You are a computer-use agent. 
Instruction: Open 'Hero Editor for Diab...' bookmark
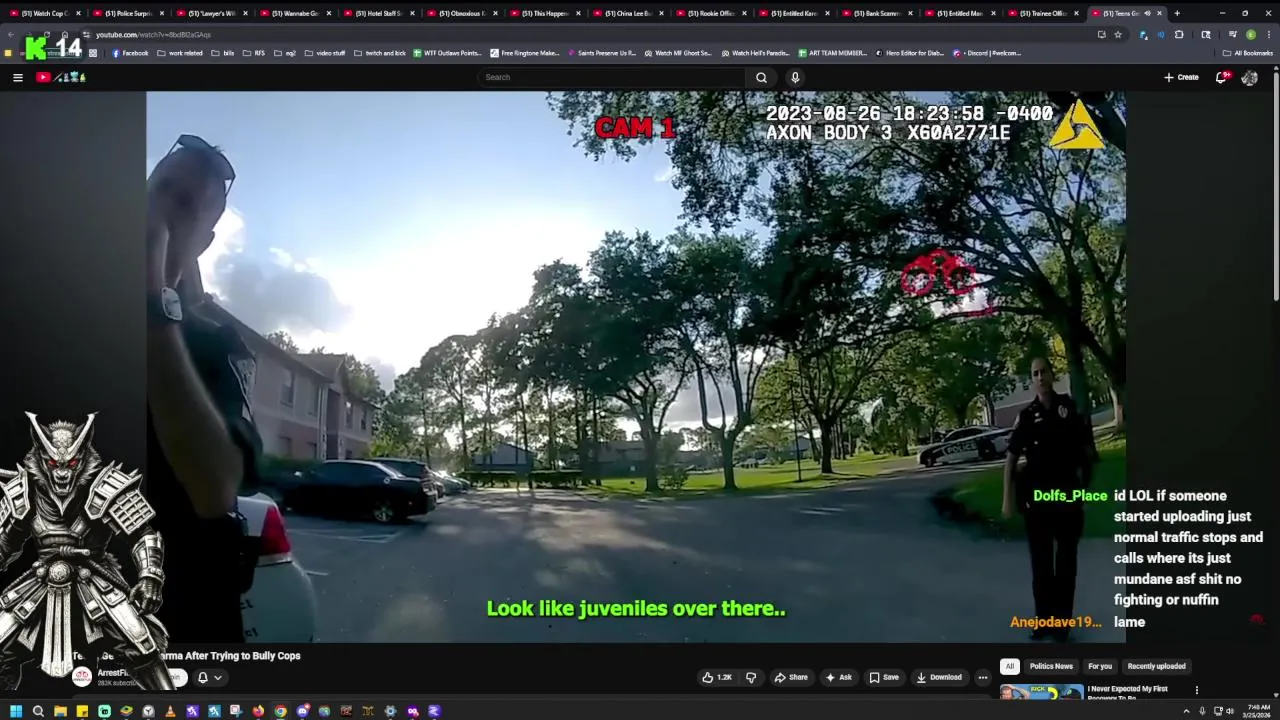[x=909, y=53]
